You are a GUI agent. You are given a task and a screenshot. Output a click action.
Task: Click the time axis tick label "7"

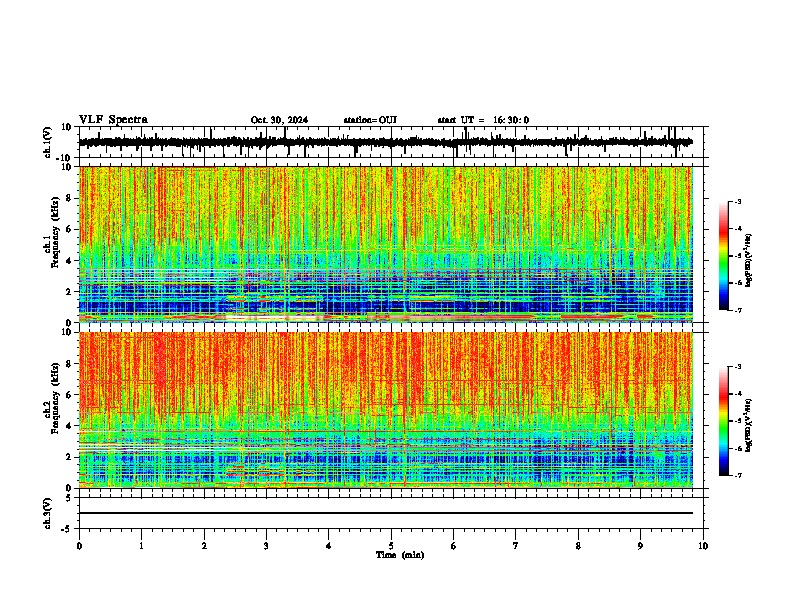(x=516, y=546)
